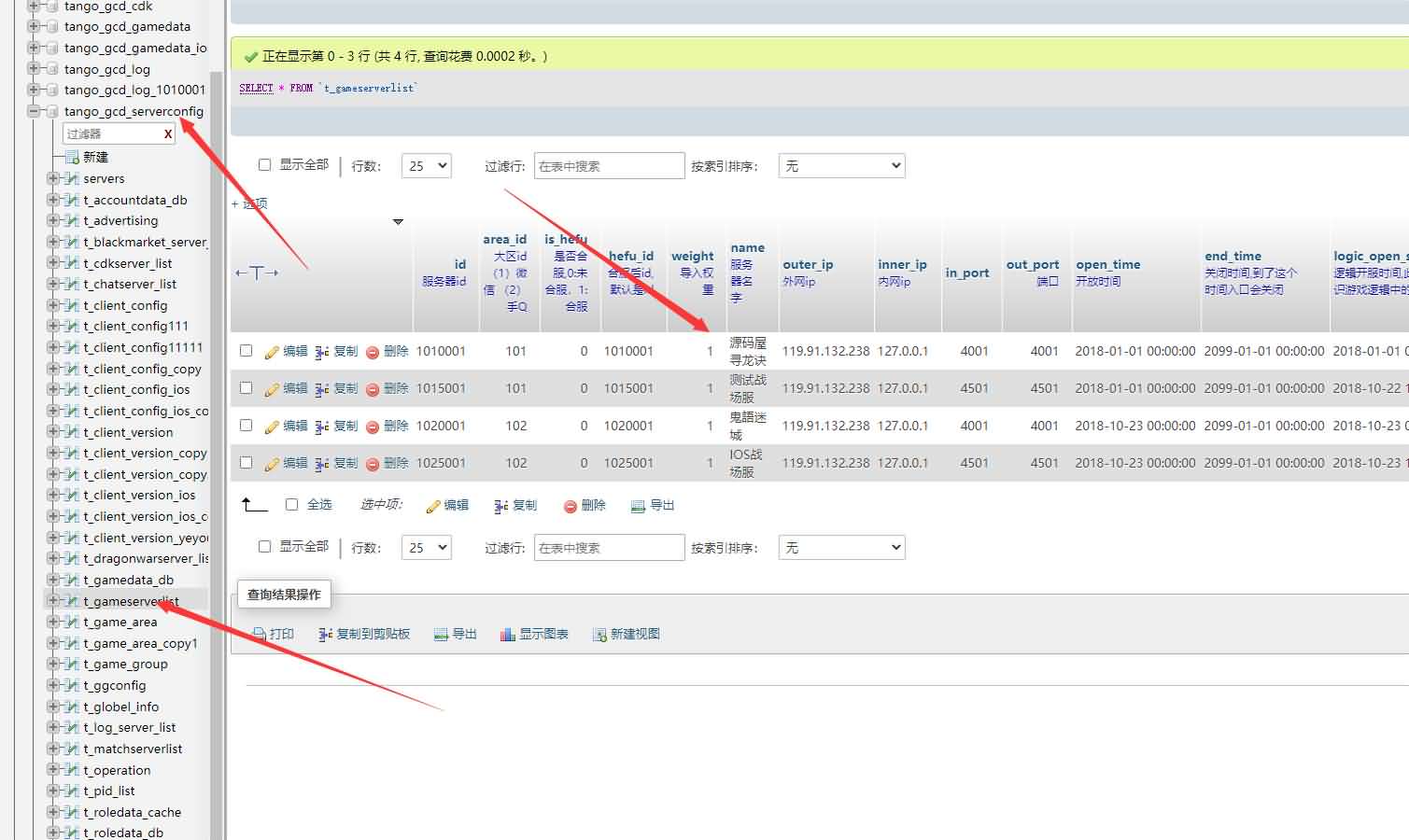This screenshot has width=1409, height=840.
Task: Sort by the open_time column header
Action: (1107, 264)
